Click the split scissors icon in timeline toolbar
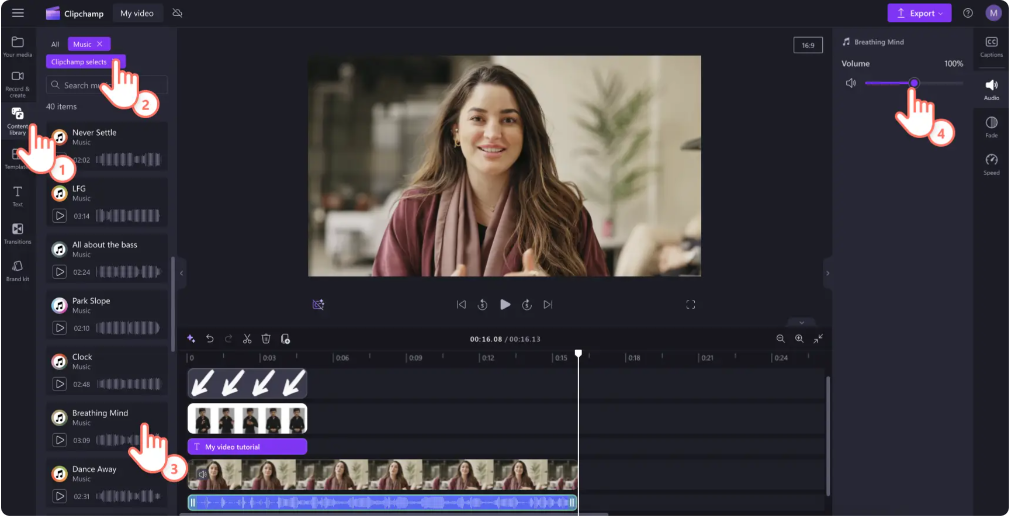This screenshot has width=1010, height=516. pos(247,339)
